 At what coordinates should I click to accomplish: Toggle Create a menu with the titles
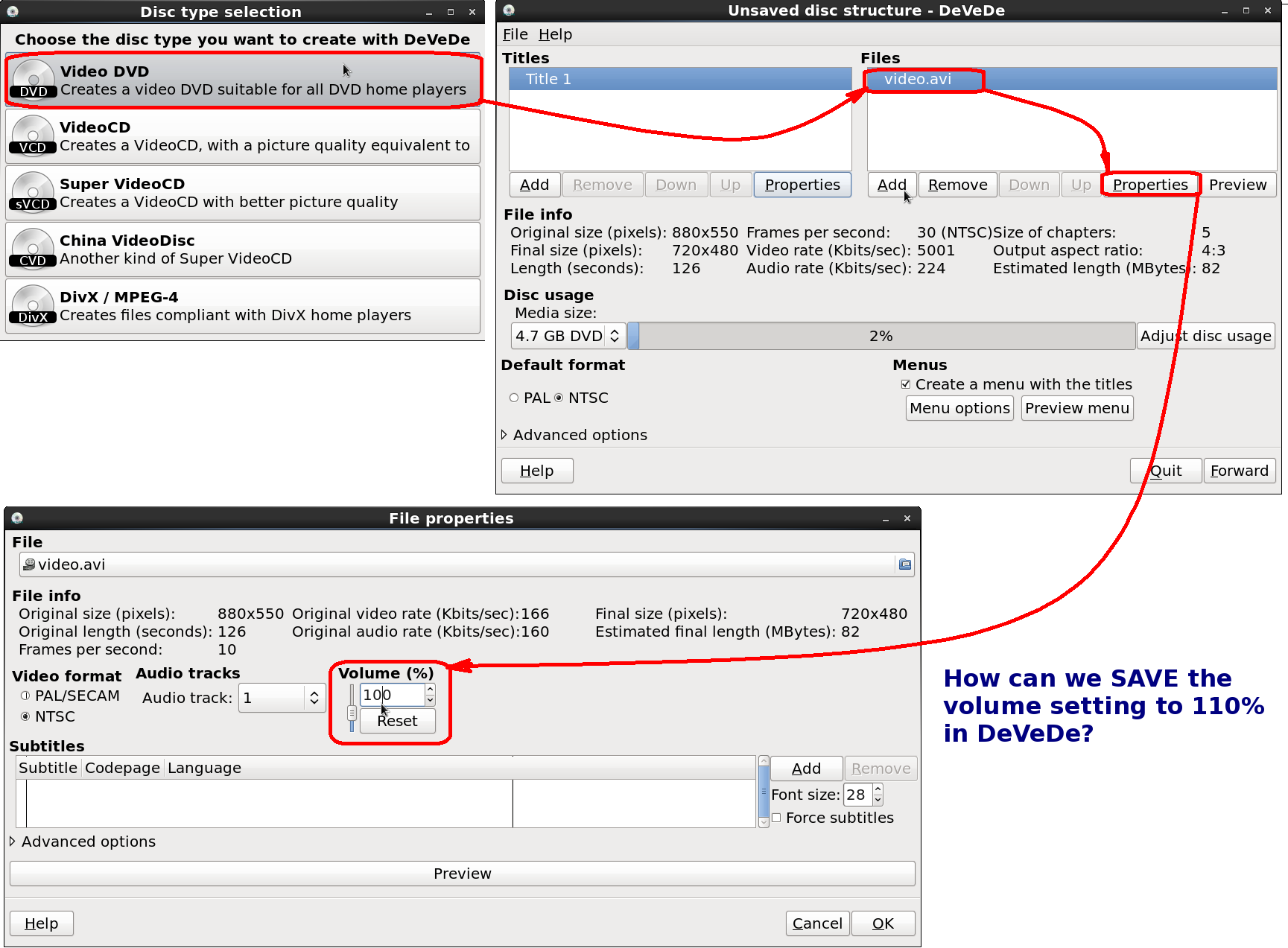coord(906,384)
